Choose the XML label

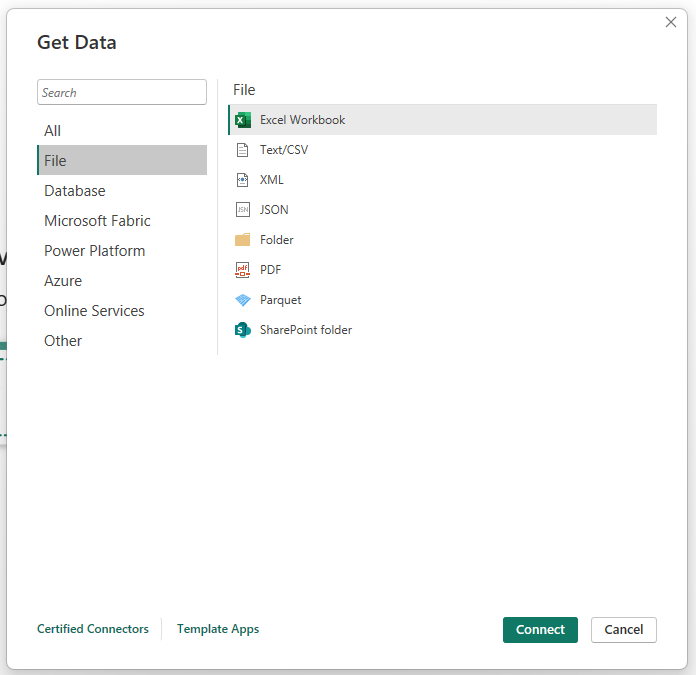tap(272, 180)
